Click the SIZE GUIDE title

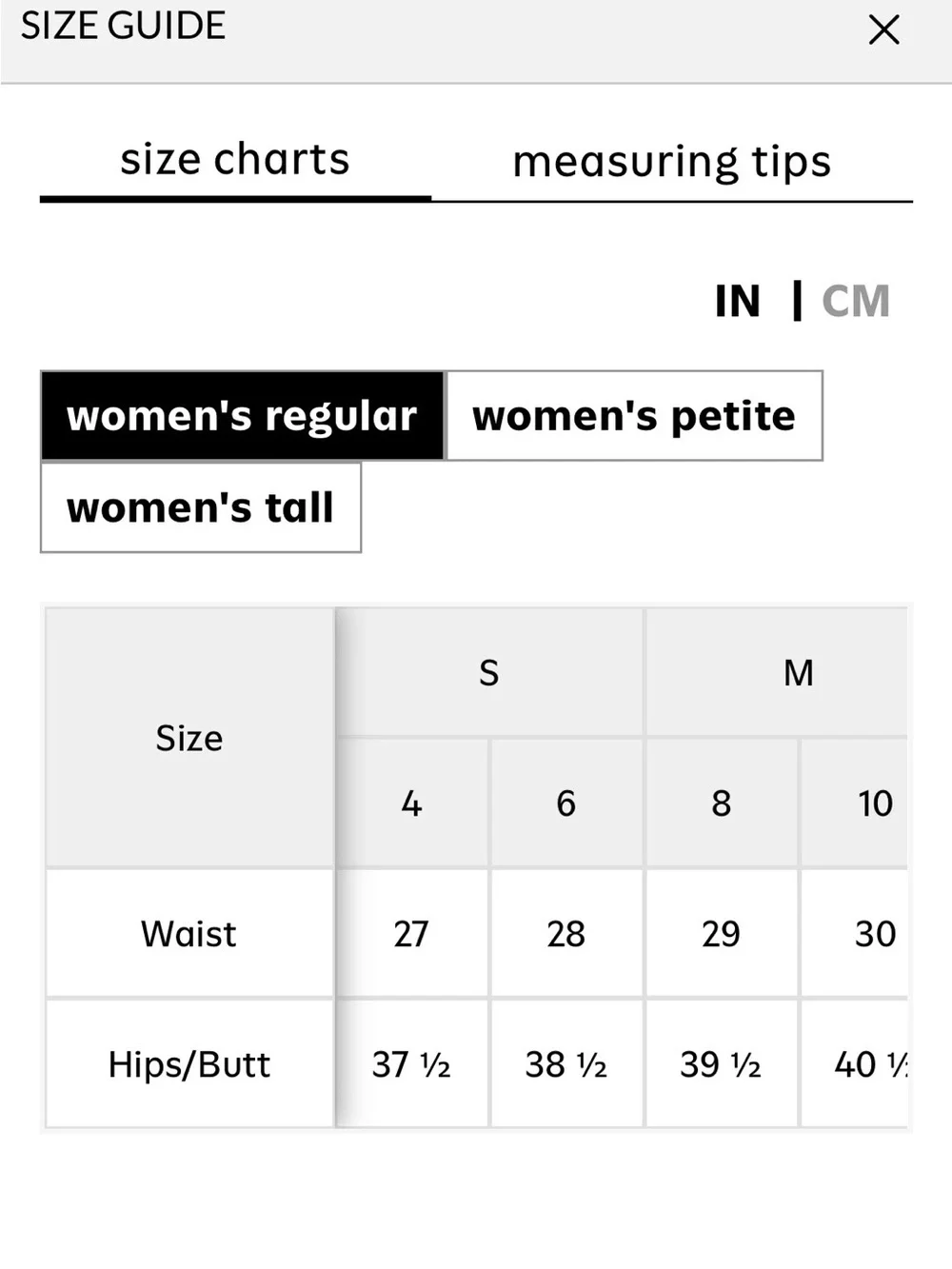[x=124, y=26]
